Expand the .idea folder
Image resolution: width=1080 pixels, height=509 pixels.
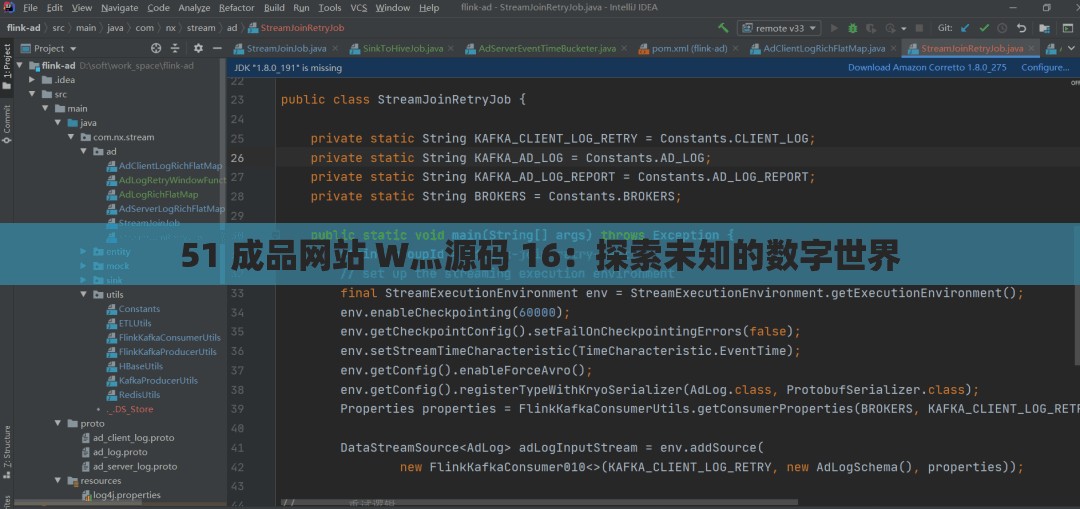click(x=32, y=80)
